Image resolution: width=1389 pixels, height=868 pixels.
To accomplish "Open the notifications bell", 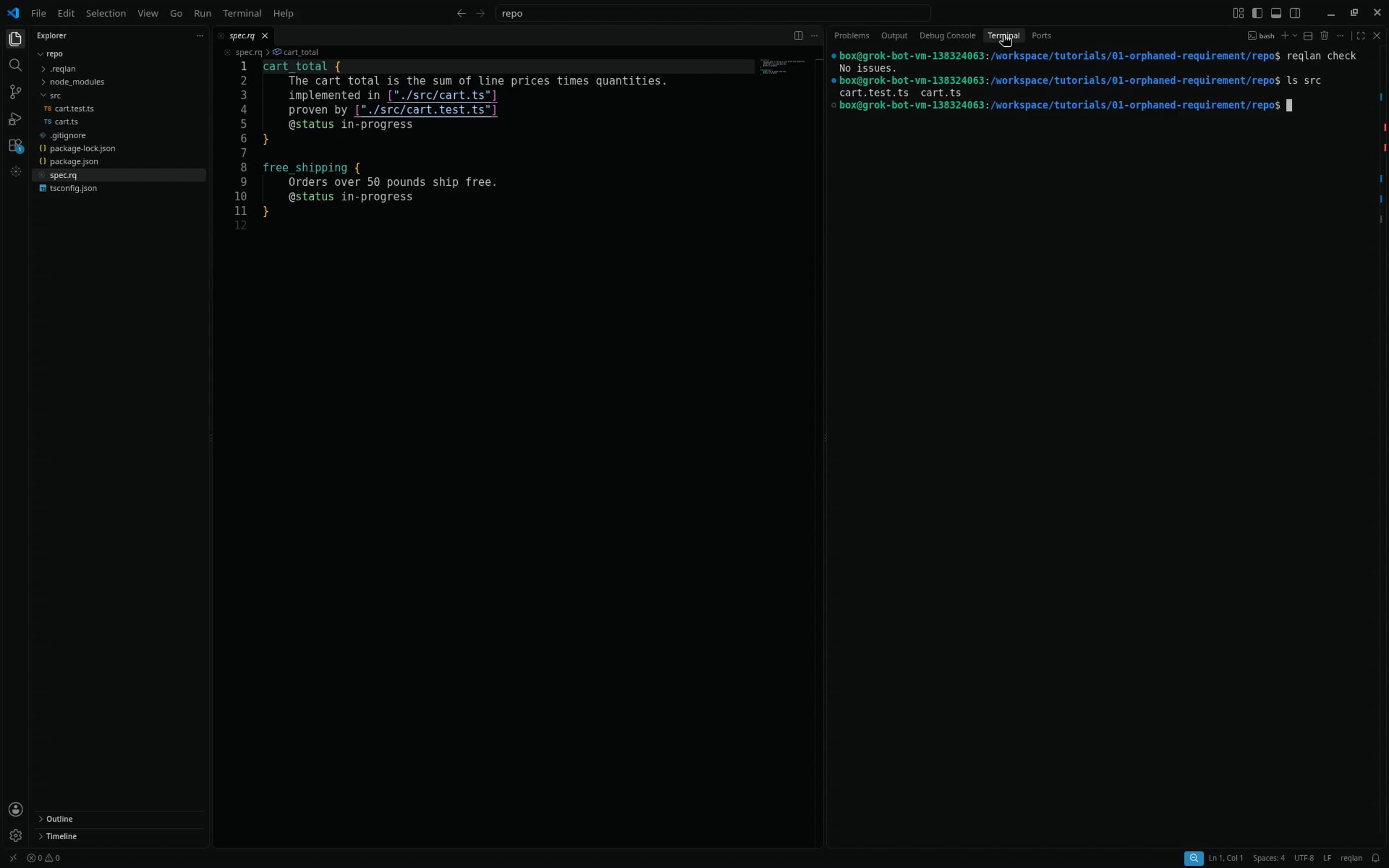I will point(1376,858).
